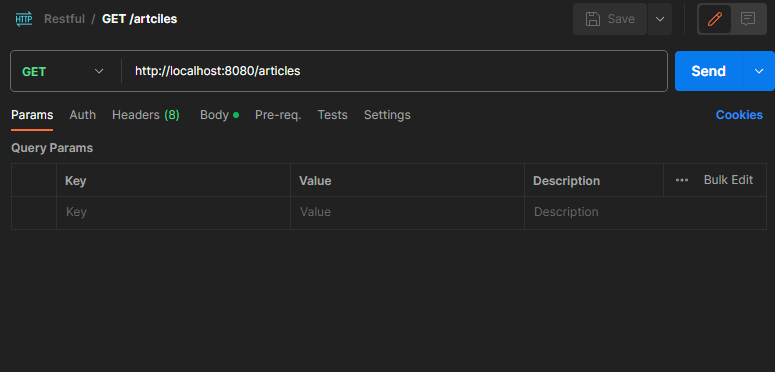Open the Headers (8) tab
775x372 pixels.
pyautogui.click(x=146, y=115)
